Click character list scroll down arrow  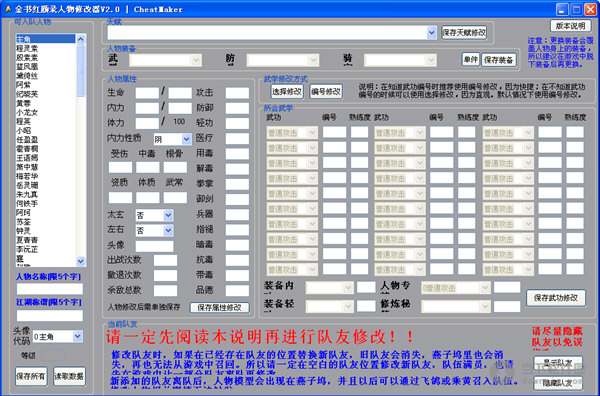(81, 261)
